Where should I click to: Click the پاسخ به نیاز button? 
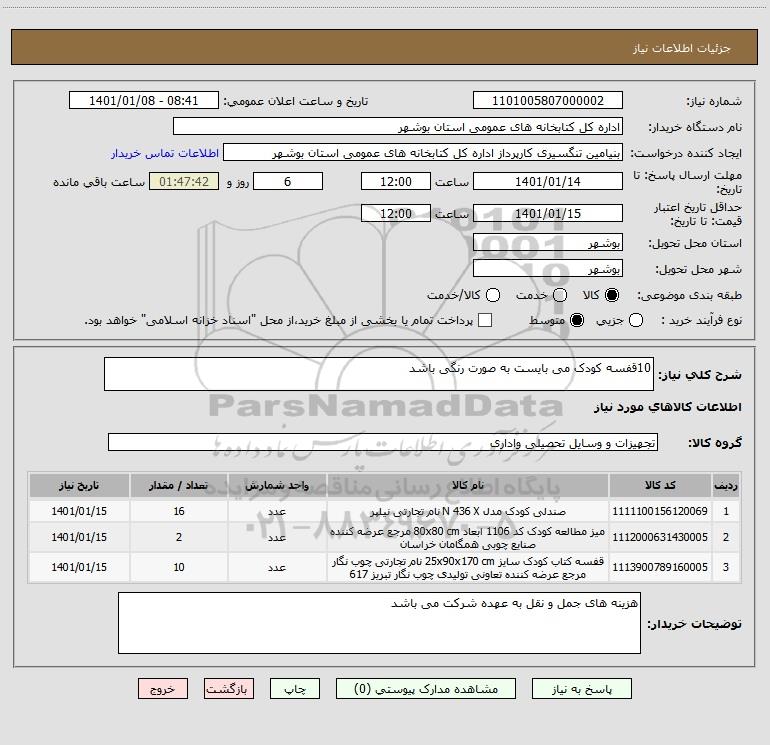pyautogui.click(x=581, y=689)
